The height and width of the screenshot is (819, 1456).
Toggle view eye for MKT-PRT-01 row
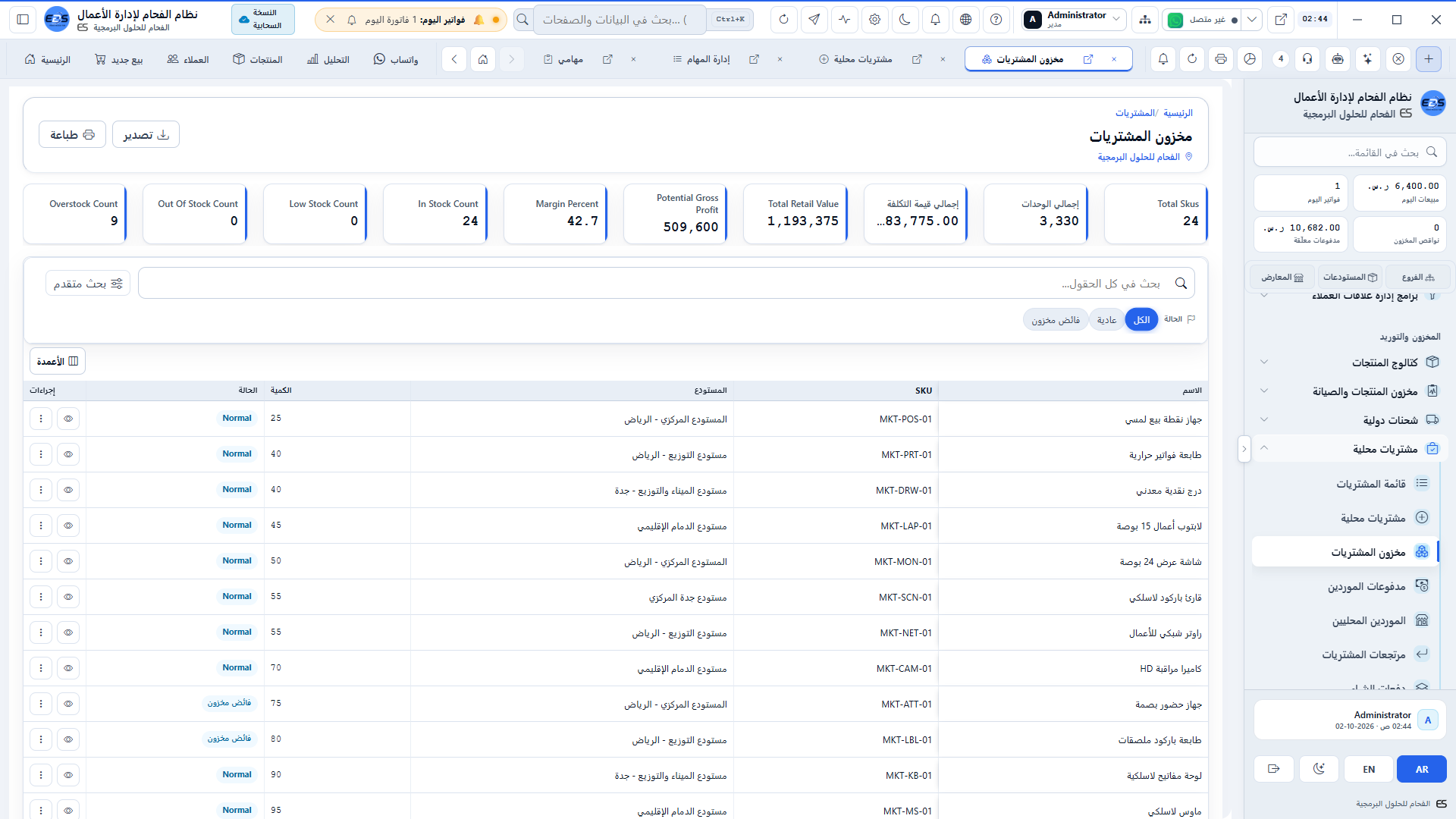click(x=68, y=454)
